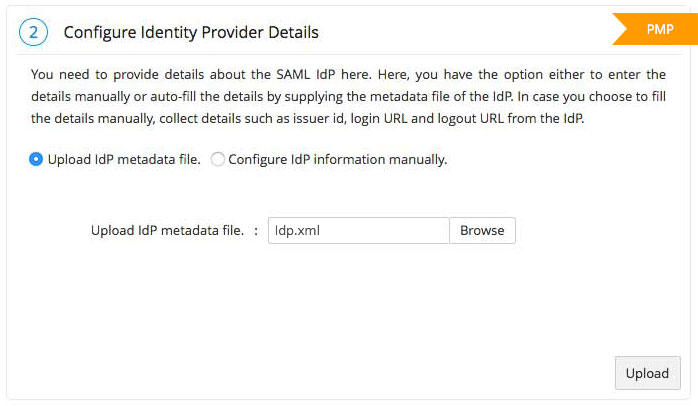This screenshot has width=698, height=406.
Task: Focus the metadata file path input field
Action: point(359,230)
